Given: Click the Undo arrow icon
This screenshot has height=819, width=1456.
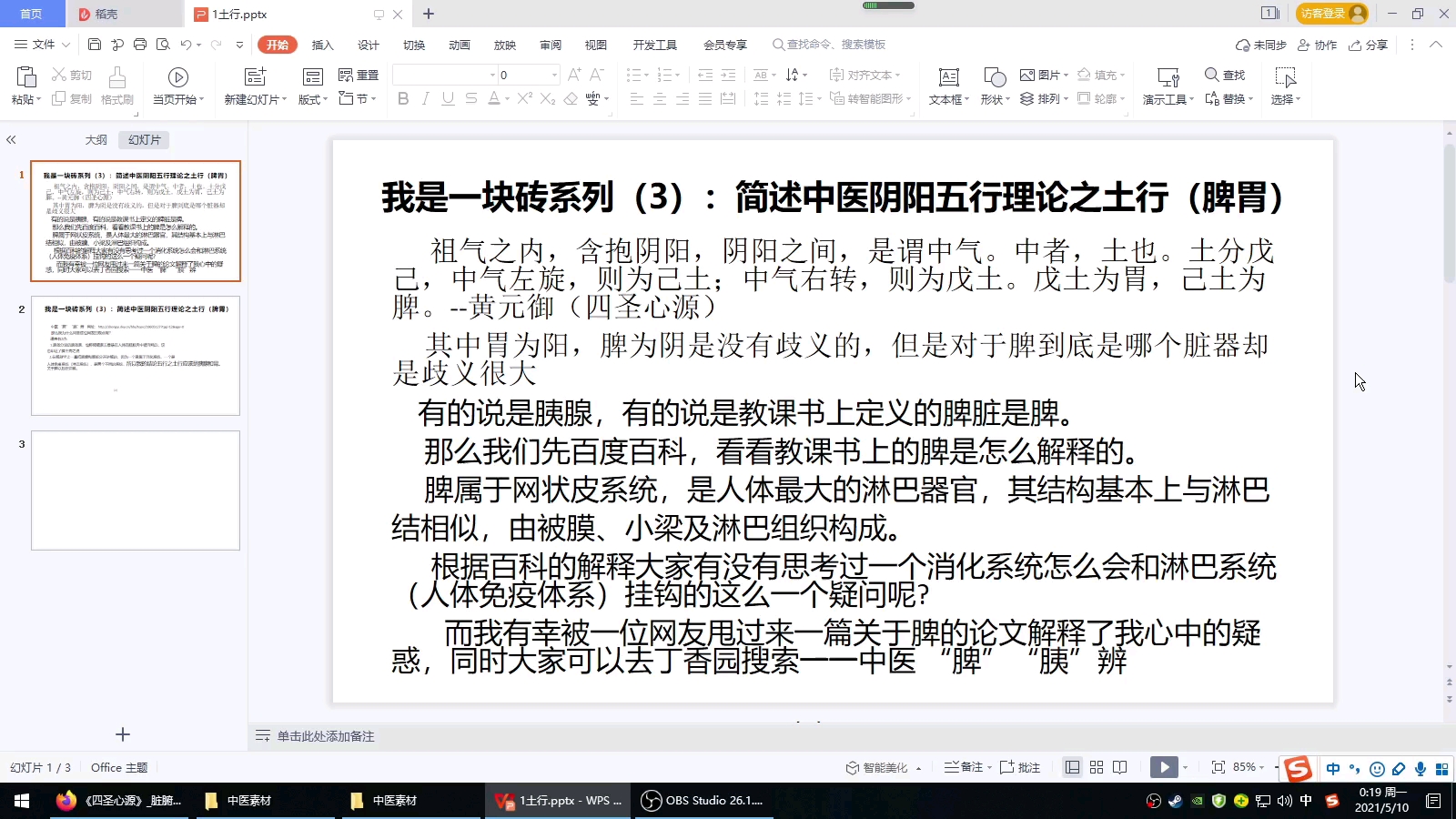Looking at the screenshot, I should point(186,45).
